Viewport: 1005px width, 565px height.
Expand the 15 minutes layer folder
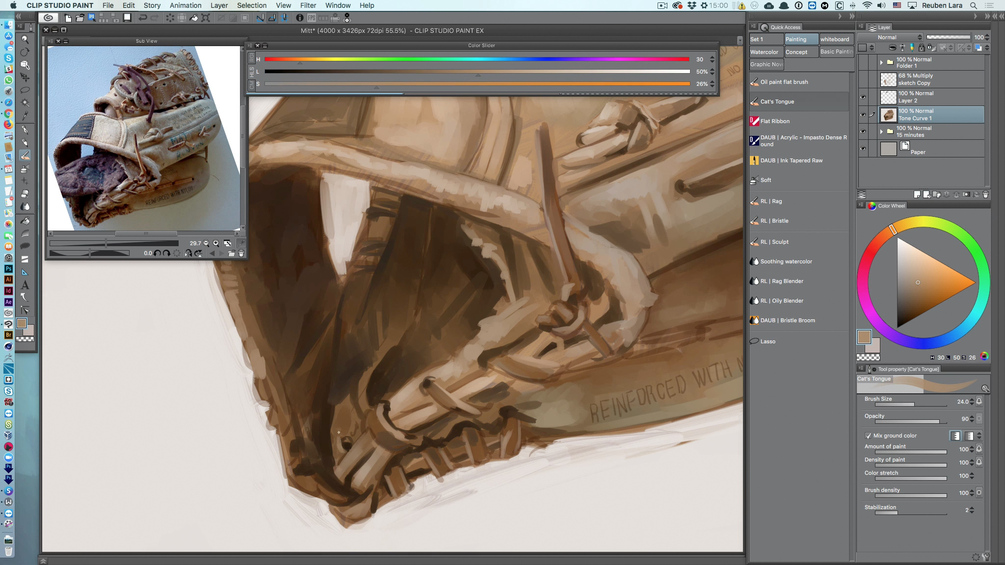coord(881,131)
